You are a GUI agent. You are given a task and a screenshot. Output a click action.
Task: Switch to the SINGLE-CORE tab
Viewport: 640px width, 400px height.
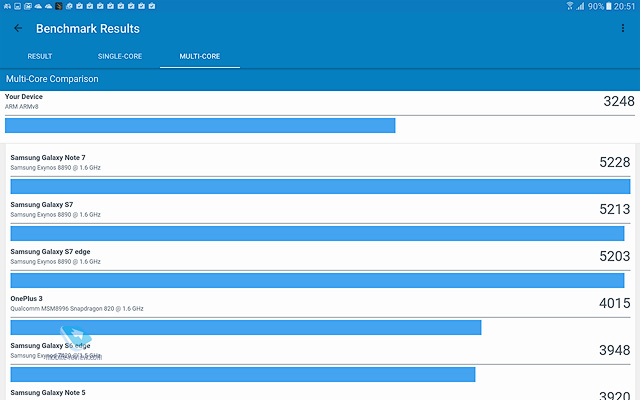click(120, 56)
